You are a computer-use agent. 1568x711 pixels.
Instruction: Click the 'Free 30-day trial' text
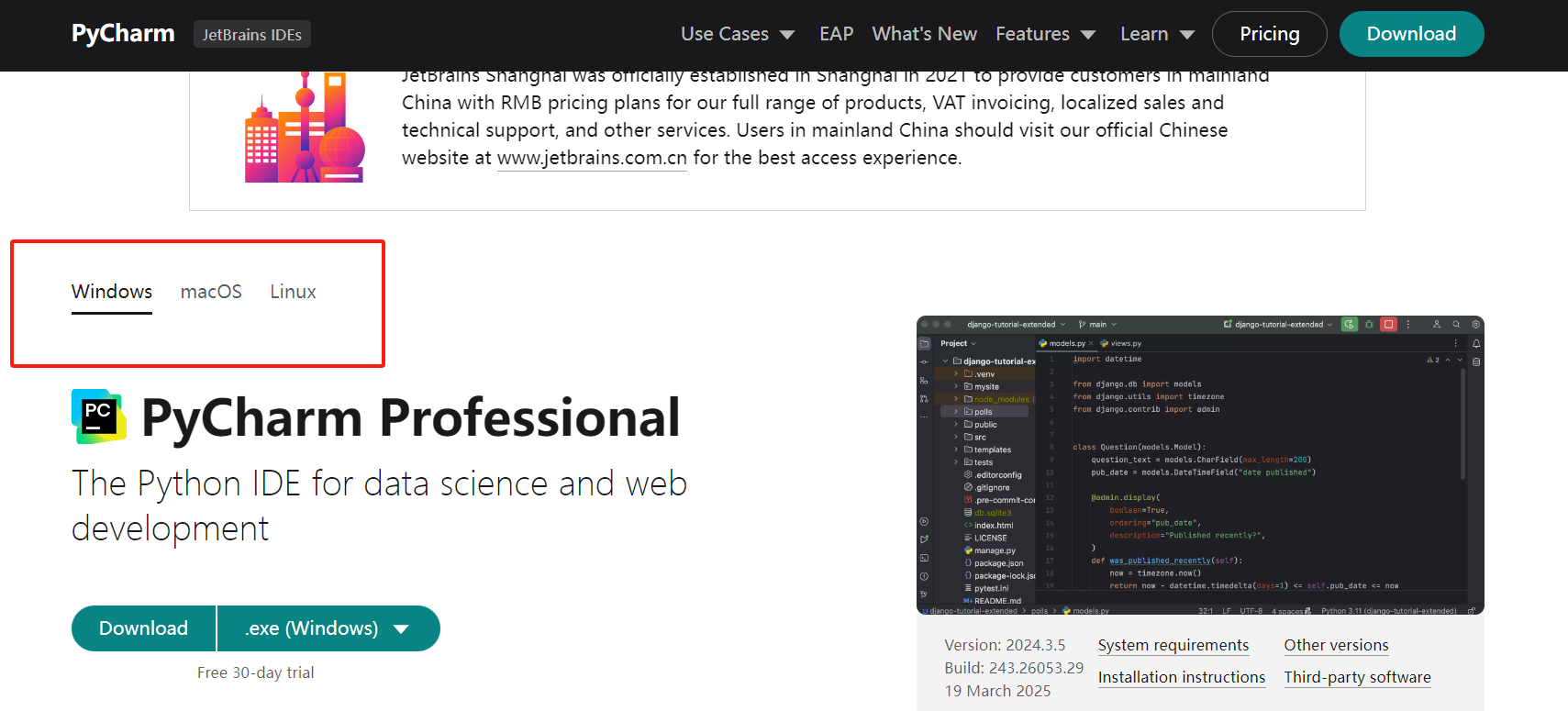coord(256,672)
